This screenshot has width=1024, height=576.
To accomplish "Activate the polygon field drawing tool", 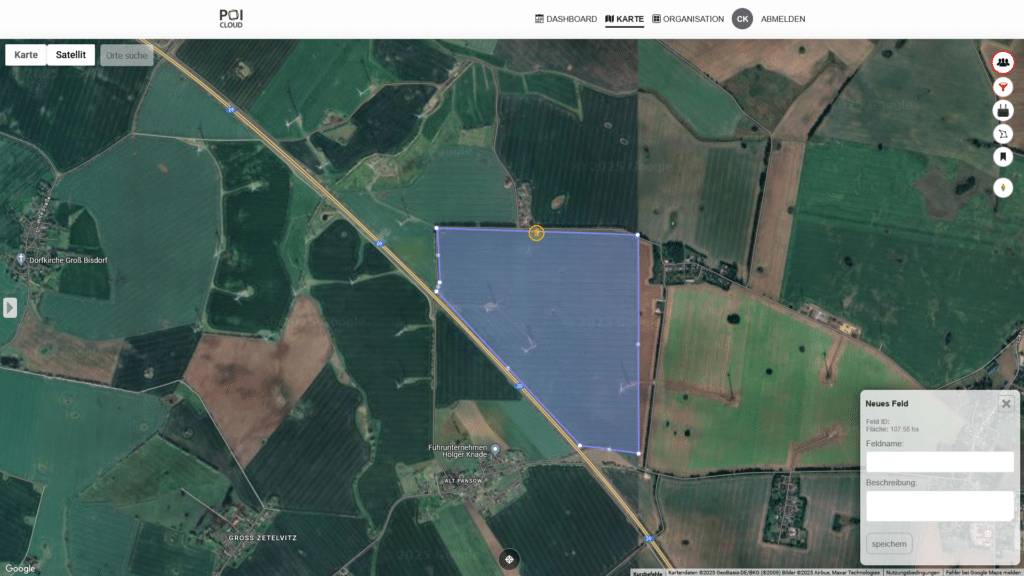I will click(1002, 134).
